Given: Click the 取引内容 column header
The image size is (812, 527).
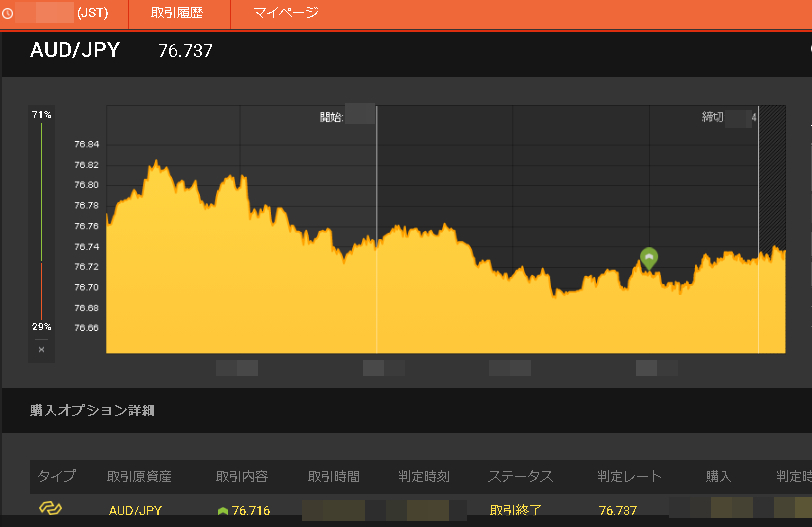Looking at the screenshot, I should (x=242, y=476).
